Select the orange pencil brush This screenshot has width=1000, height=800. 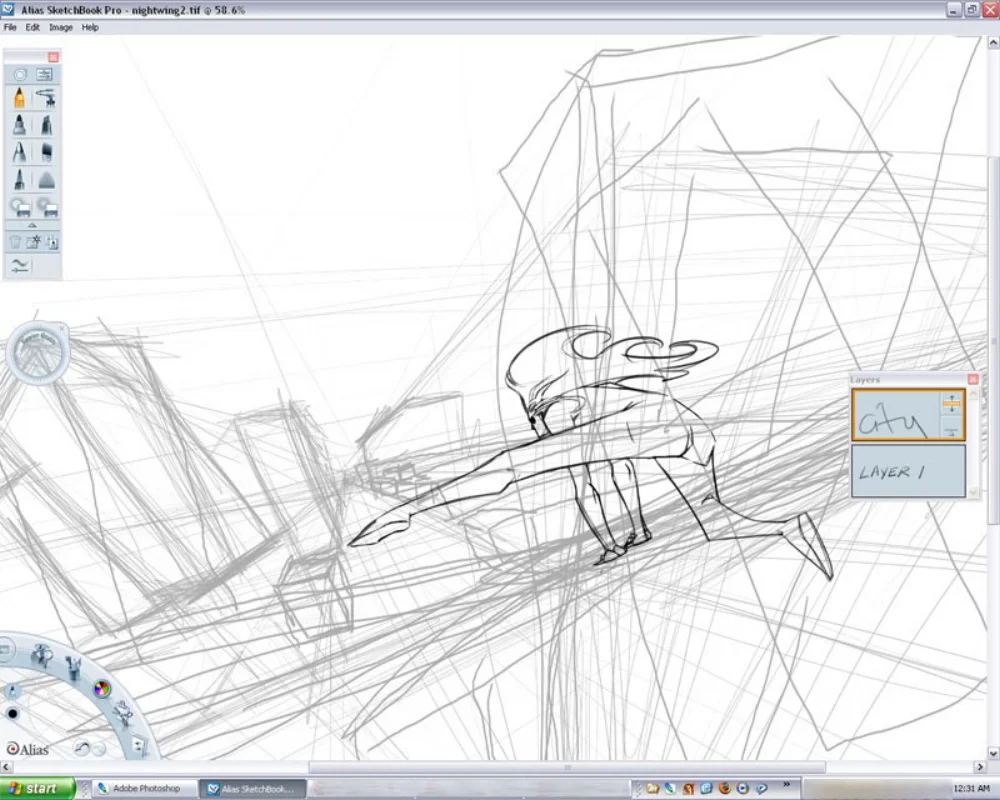tap(19, 98)
